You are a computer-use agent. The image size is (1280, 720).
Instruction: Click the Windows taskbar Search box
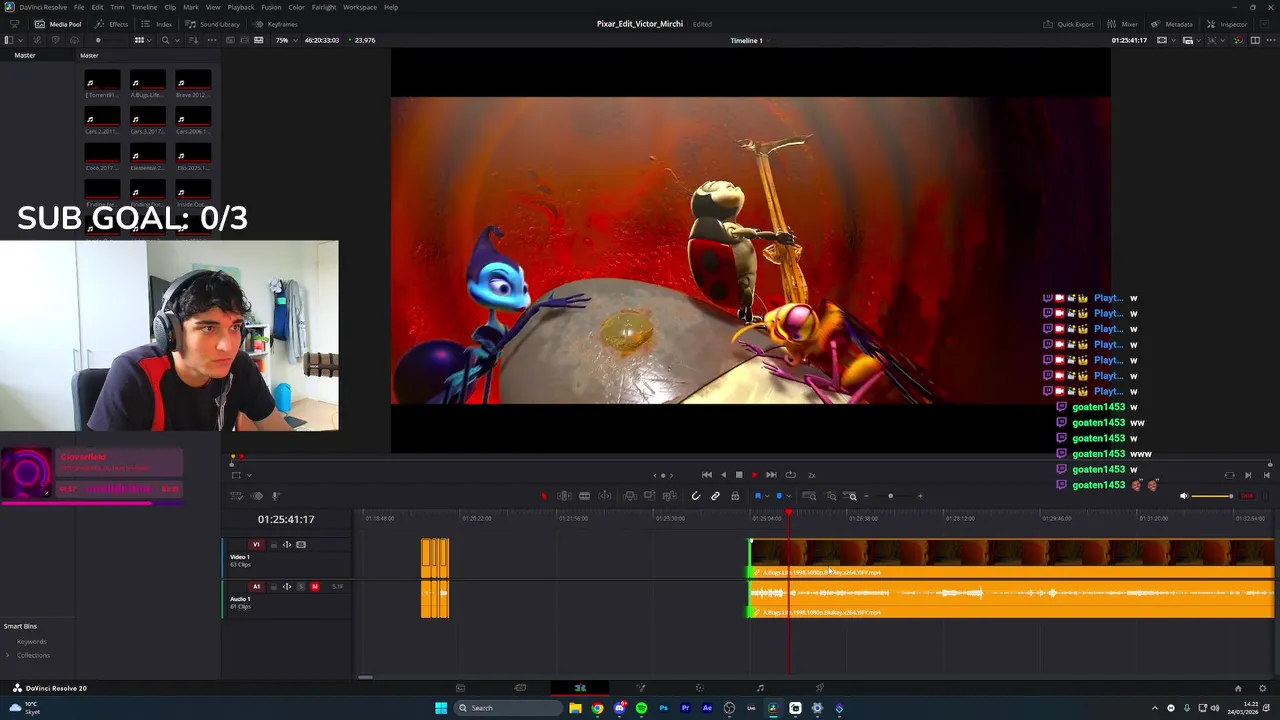coord(507,708)
